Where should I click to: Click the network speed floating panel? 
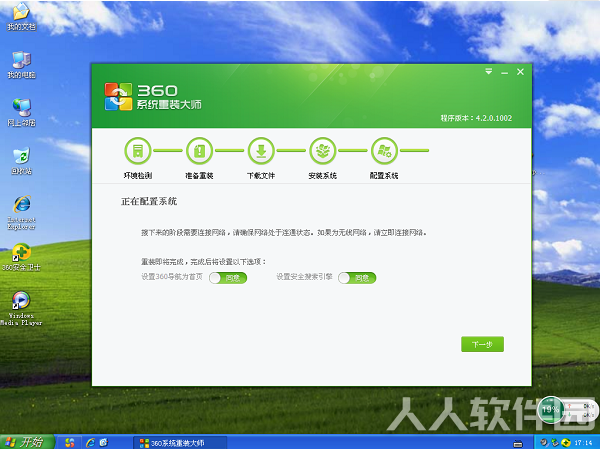click(579, 411)
